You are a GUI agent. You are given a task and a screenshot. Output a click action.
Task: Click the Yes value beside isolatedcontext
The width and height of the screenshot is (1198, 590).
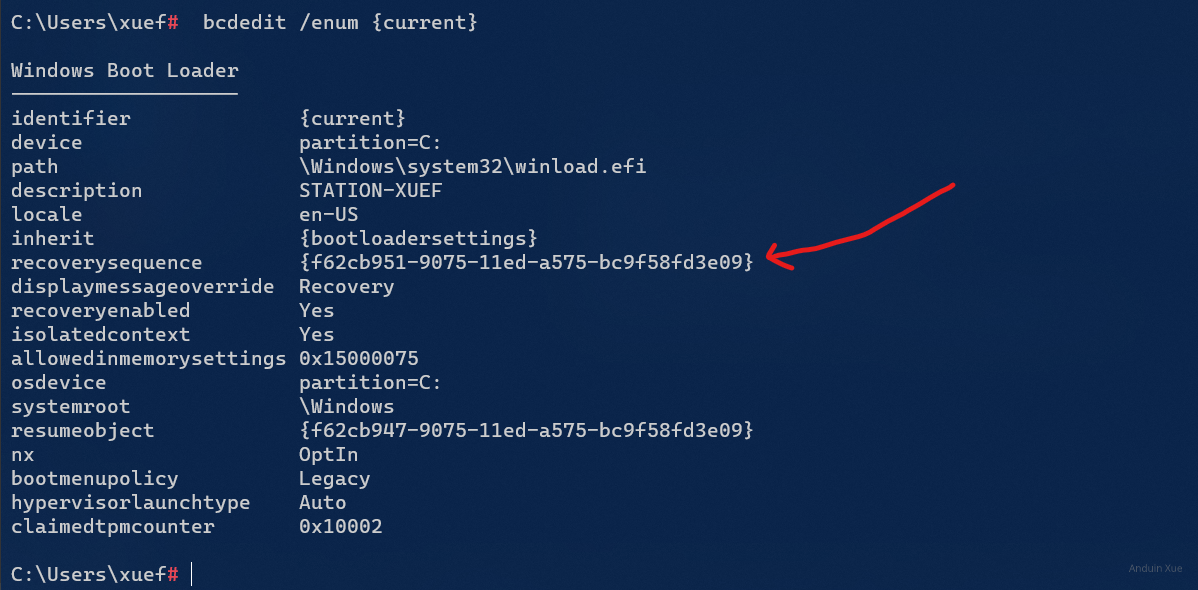click(316, 334)
